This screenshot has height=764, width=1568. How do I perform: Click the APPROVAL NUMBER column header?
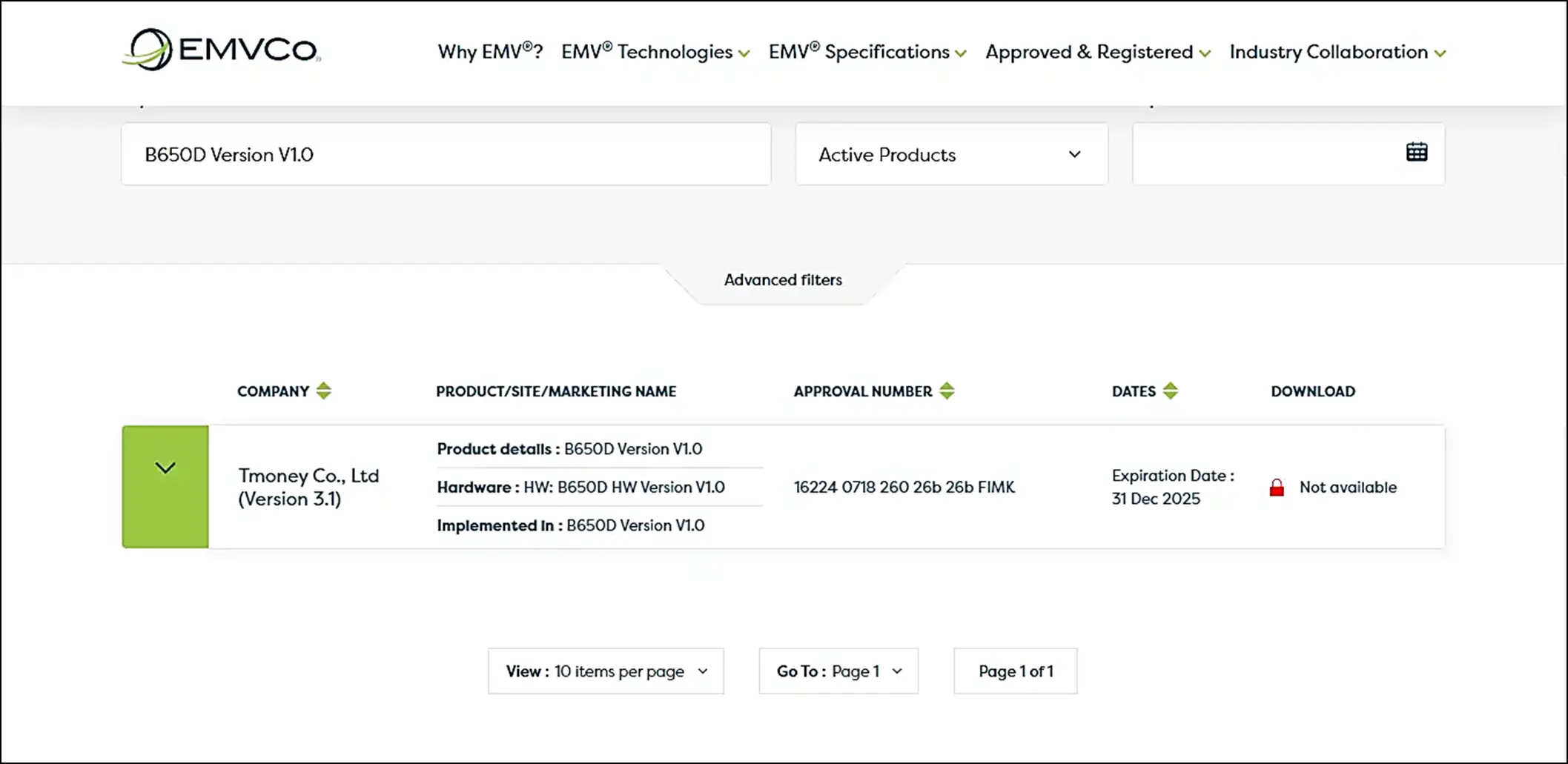point(863,391)
